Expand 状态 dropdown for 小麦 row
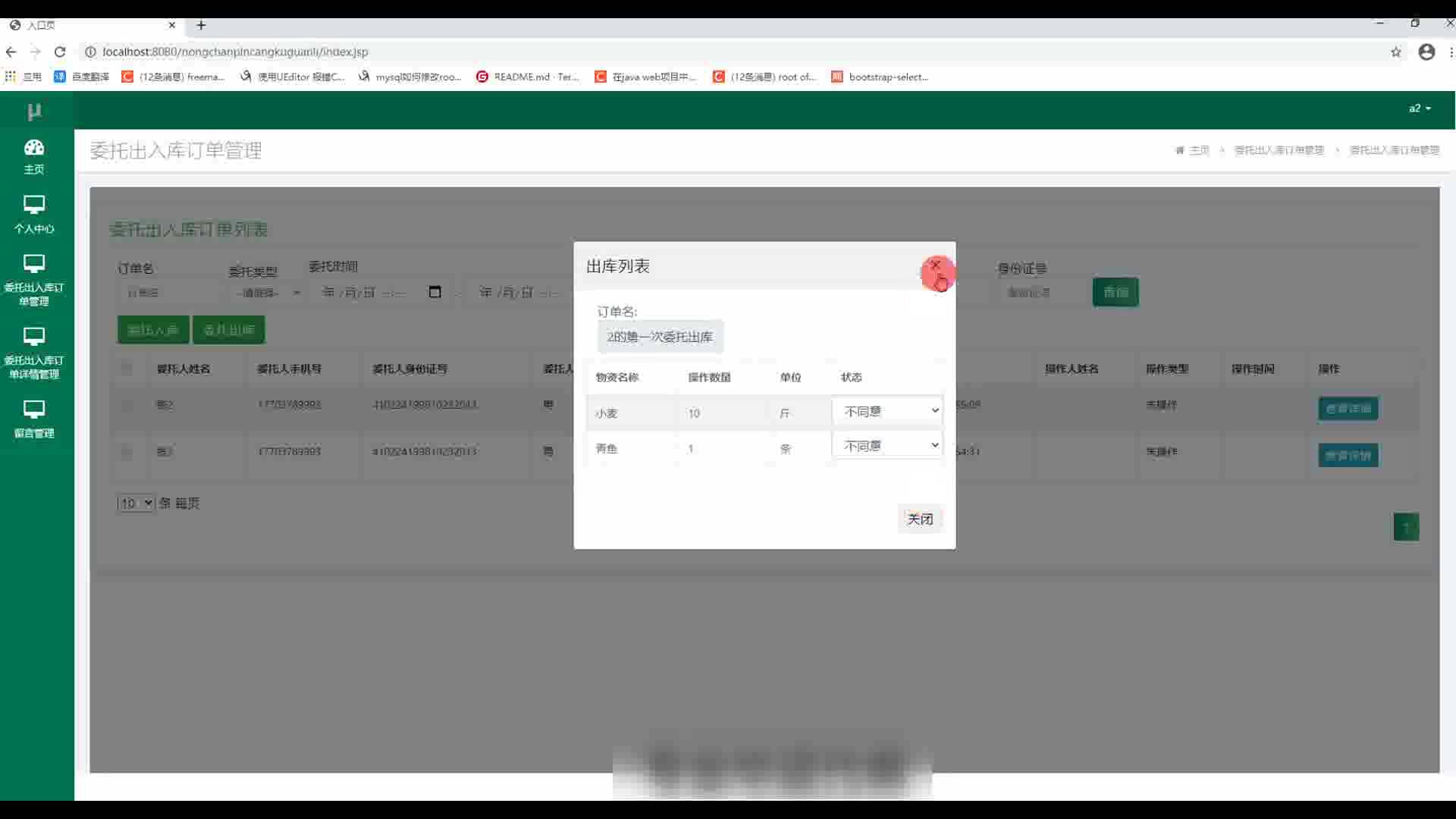The image size is (1456, 819). 887,411
